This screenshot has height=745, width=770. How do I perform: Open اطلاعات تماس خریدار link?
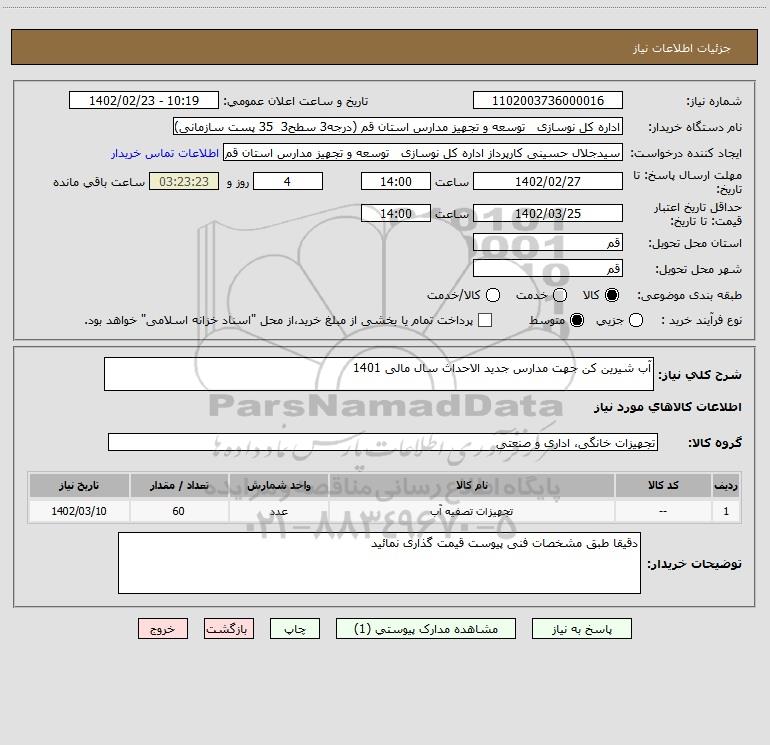(165, 153)
